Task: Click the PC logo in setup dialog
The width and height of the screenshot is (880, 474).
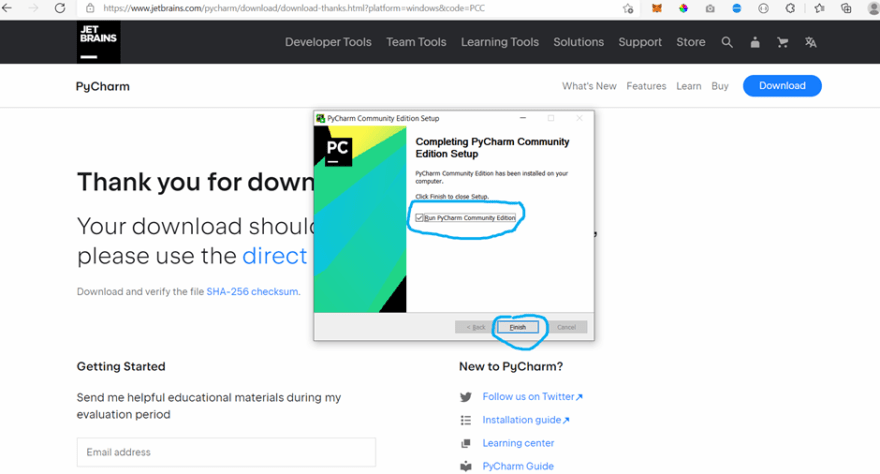Action: point(337,150)
